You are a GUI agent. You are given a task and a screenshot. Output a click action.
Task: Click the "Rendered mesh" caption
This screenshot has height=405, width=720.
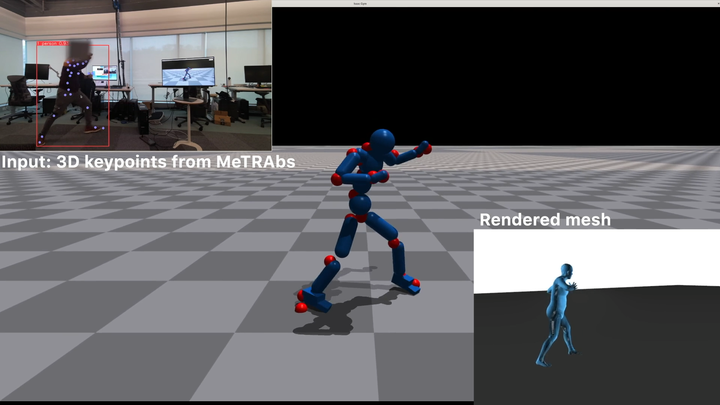(x=545, y=220)
